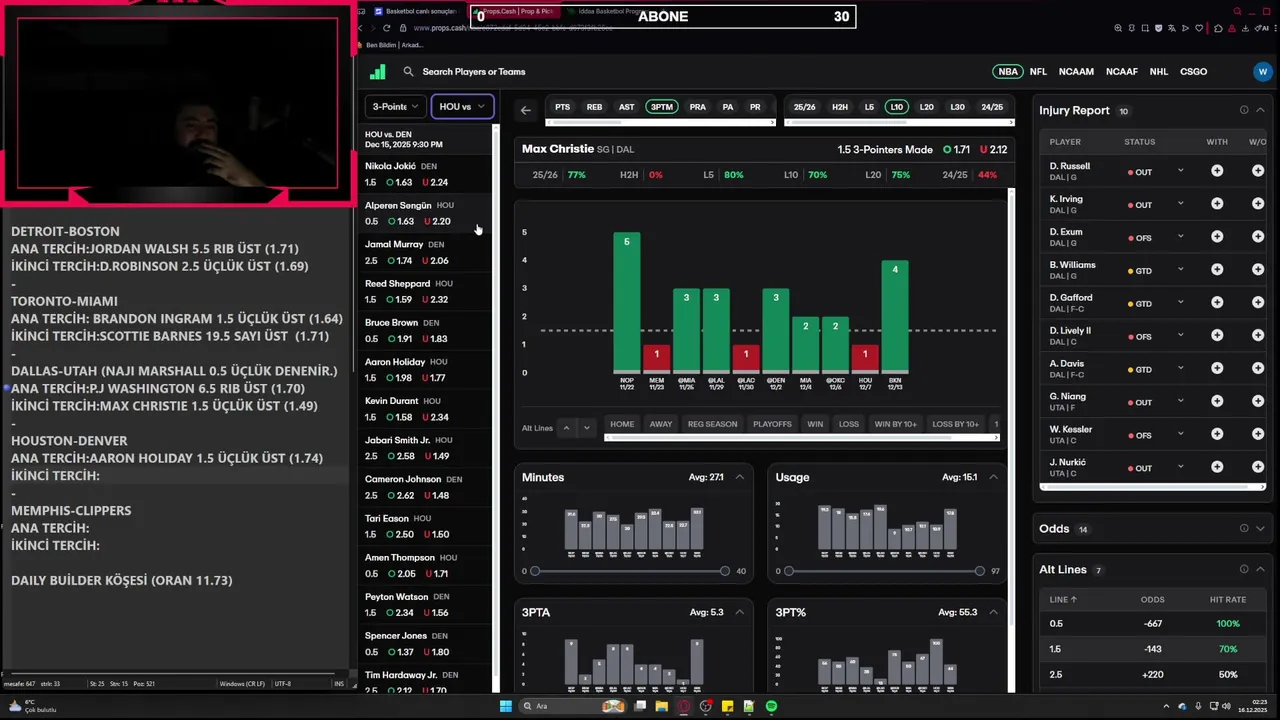
Task: Click the green NOP 11/22 bar
Action: (627, 303)
